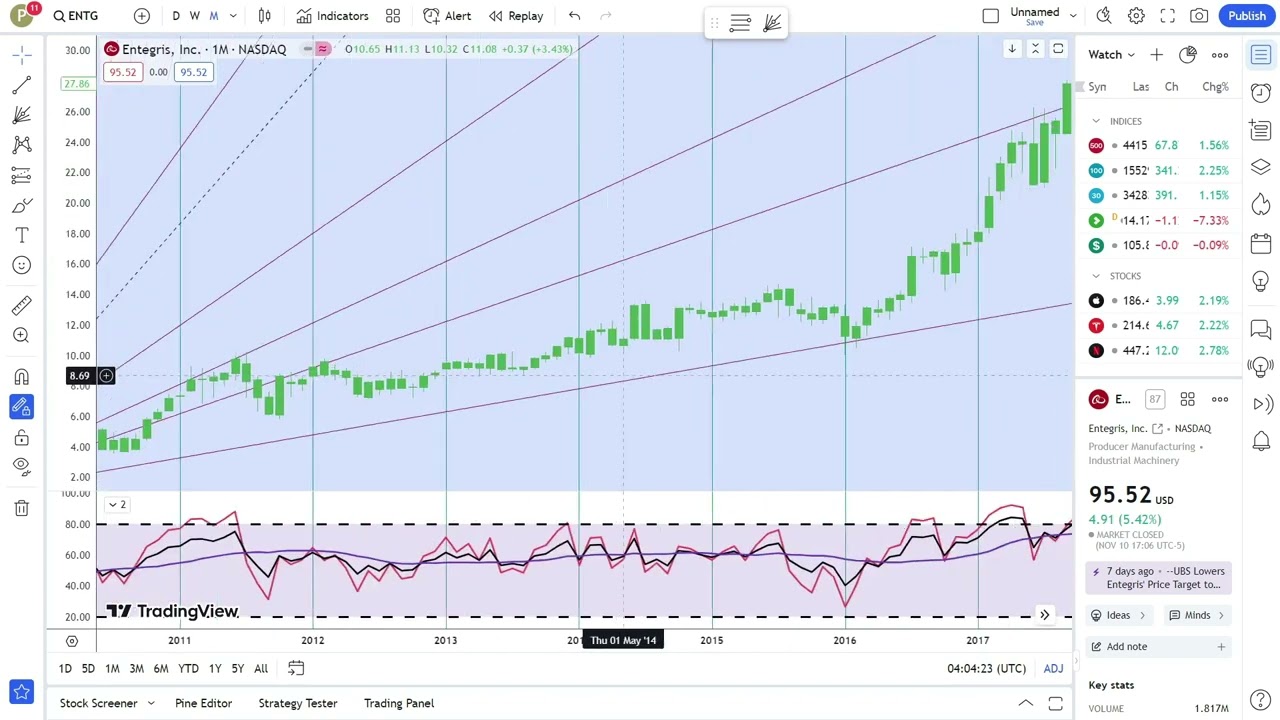Open chart settings gear
Screen dimensions: 1280x720
tap(1136, 16)
